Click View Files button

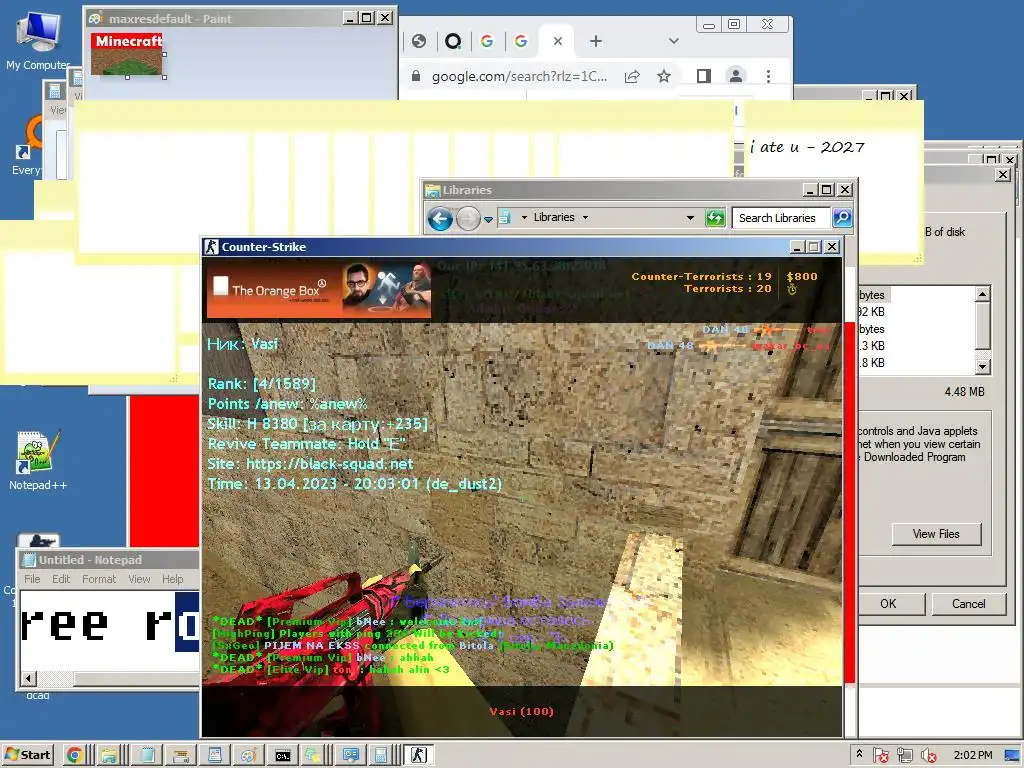click(936, 534)
